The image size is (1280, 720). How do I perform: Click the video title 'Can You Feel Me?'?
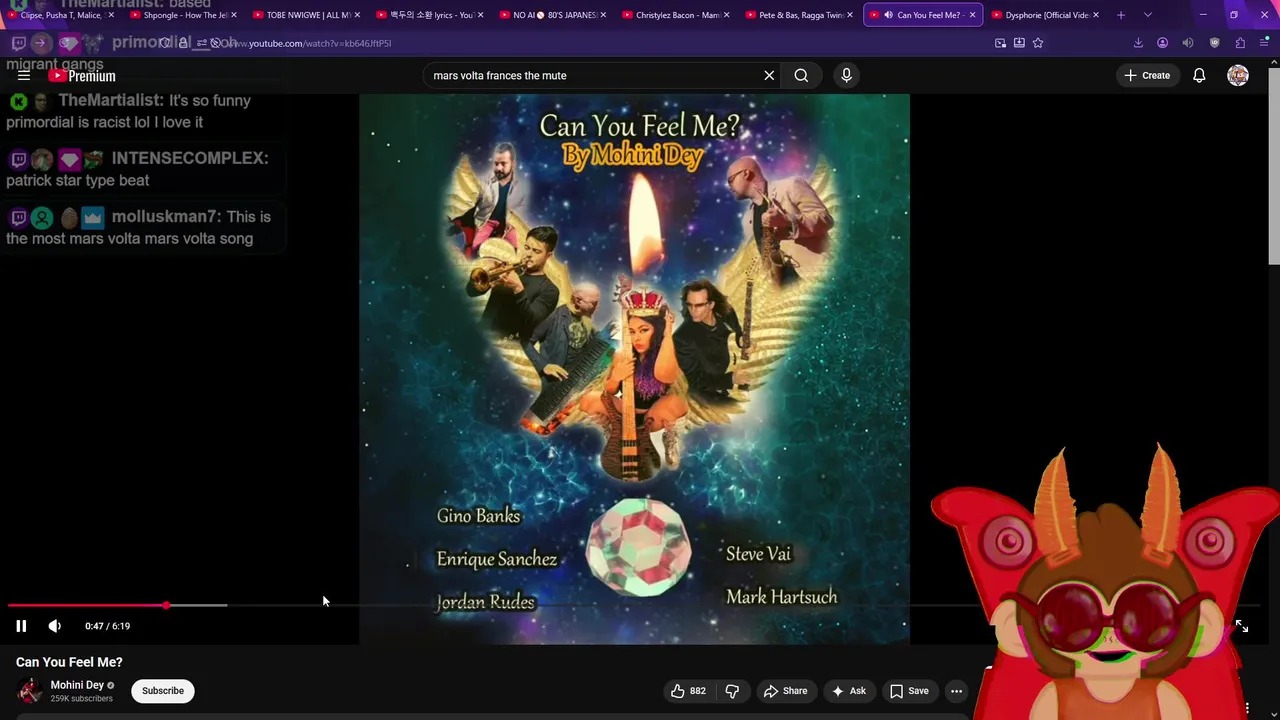[69, 662]
